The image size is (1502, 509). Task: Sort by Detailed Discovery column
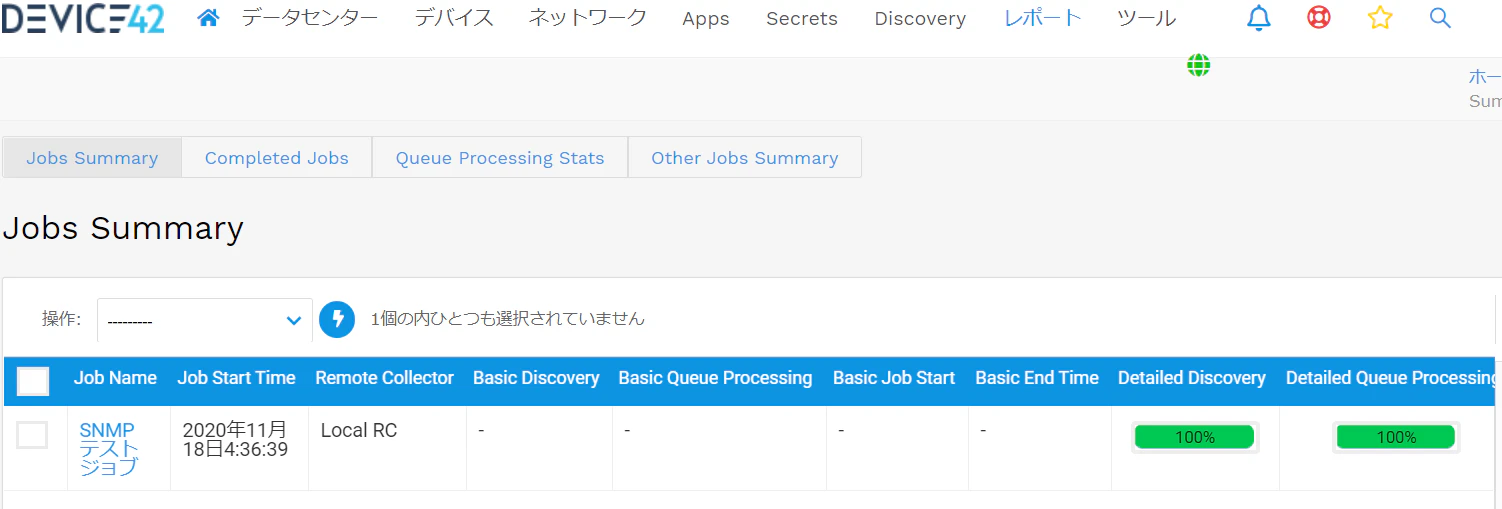(x=1192, y=378)
